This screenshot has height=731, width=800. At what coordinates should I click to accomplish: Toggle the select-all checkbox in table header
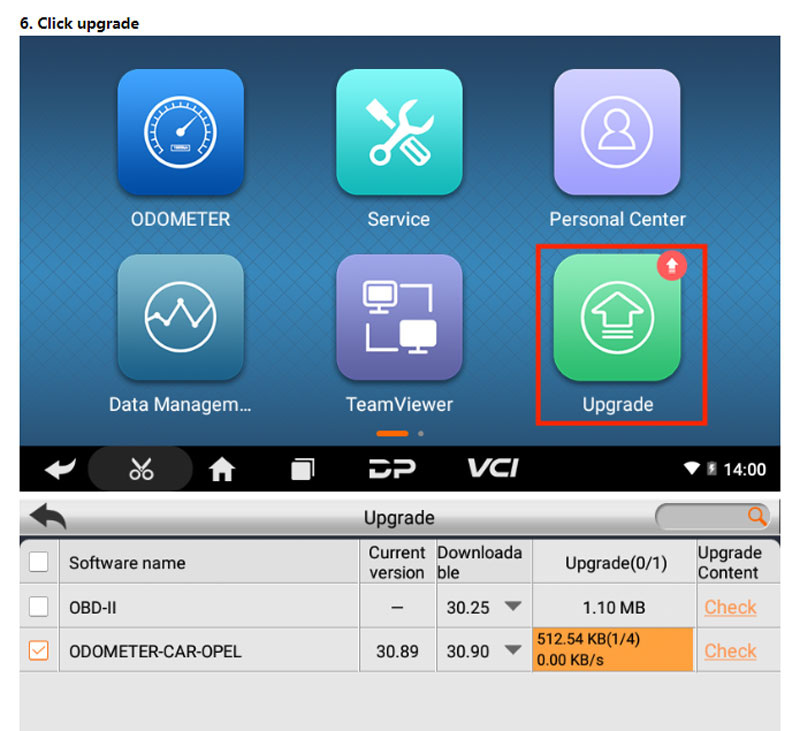(39, 562)
